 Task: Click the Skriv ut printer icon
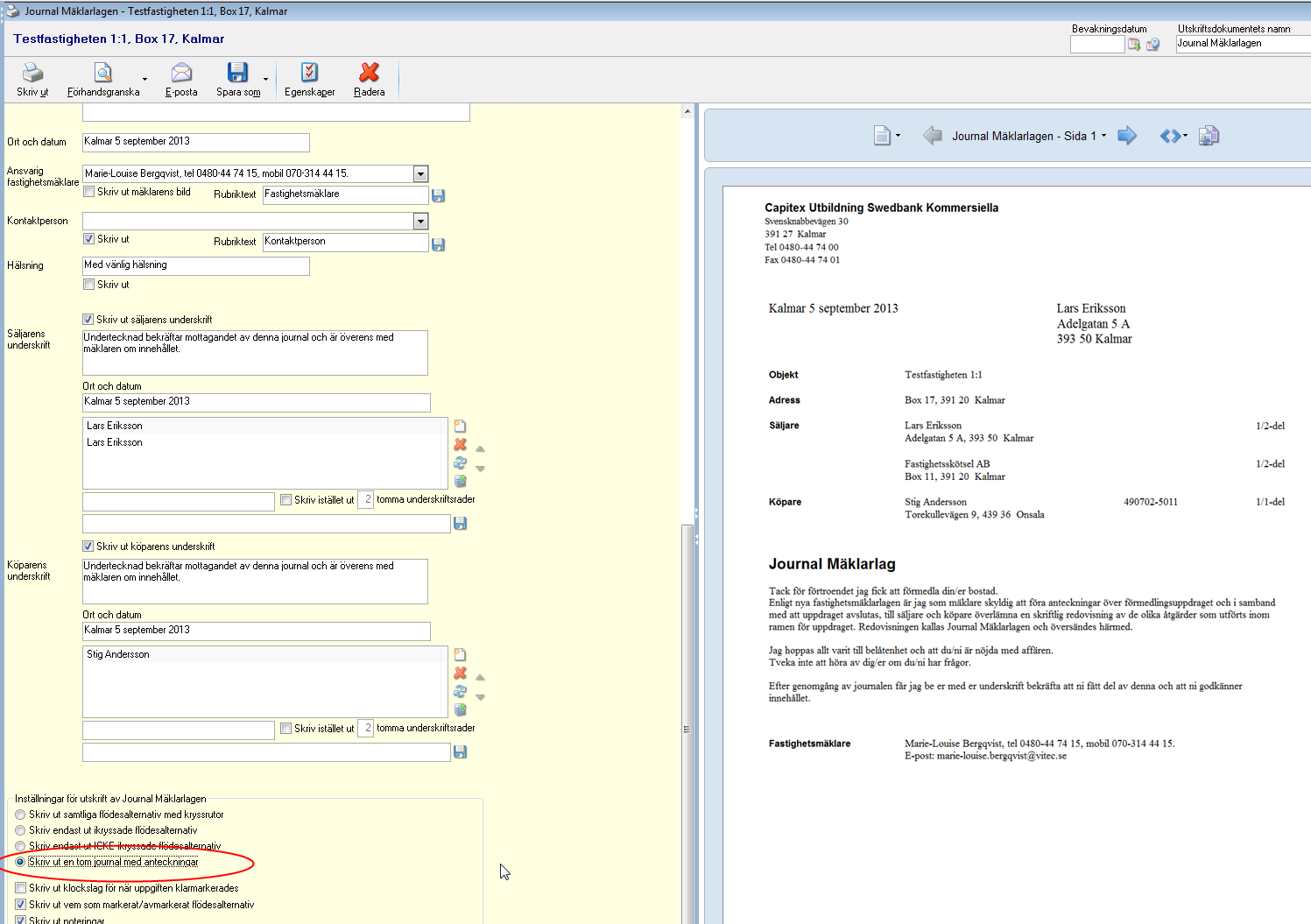tap(32, 73)
